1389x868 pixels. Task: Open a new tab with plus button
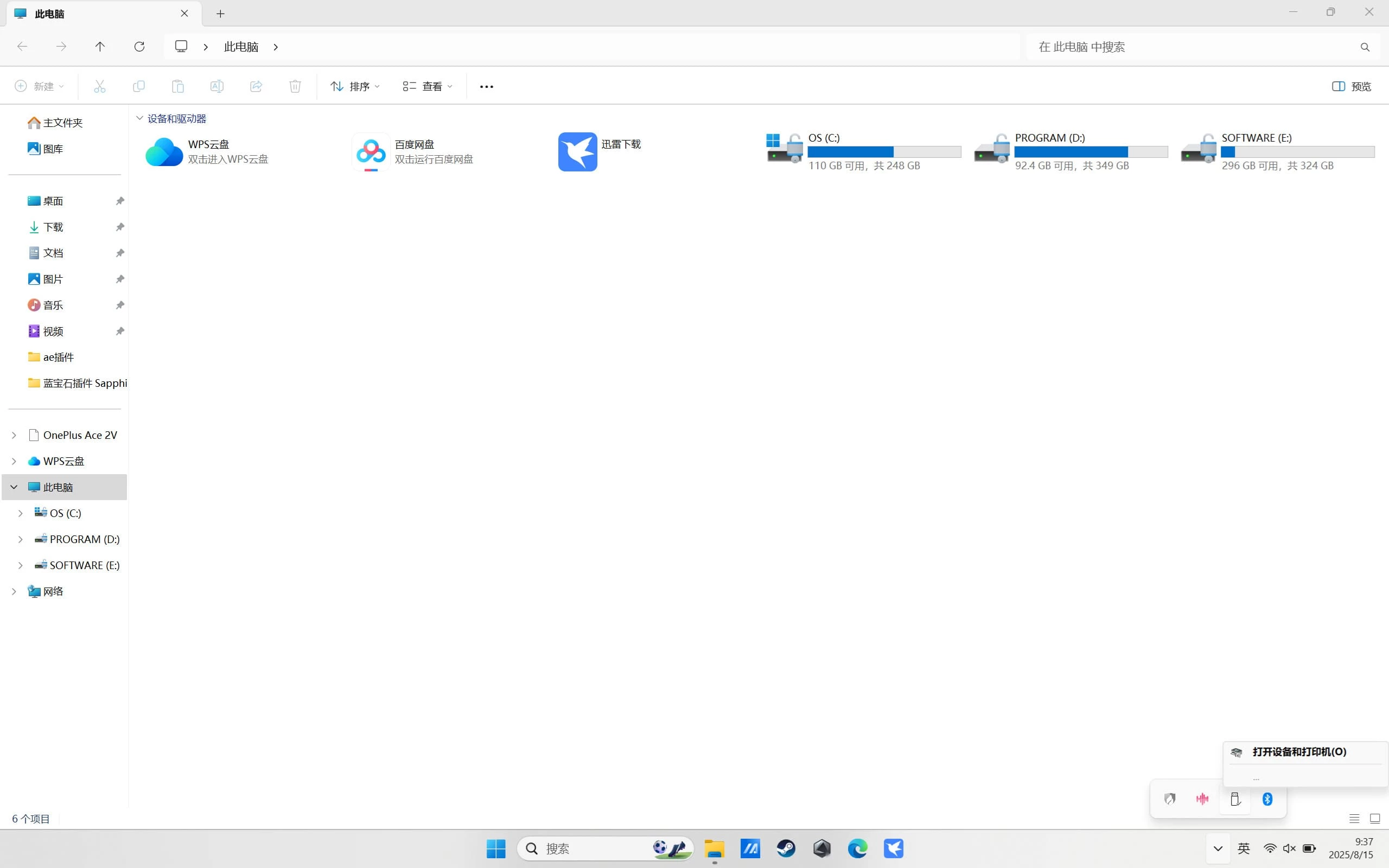click(220, 14)
